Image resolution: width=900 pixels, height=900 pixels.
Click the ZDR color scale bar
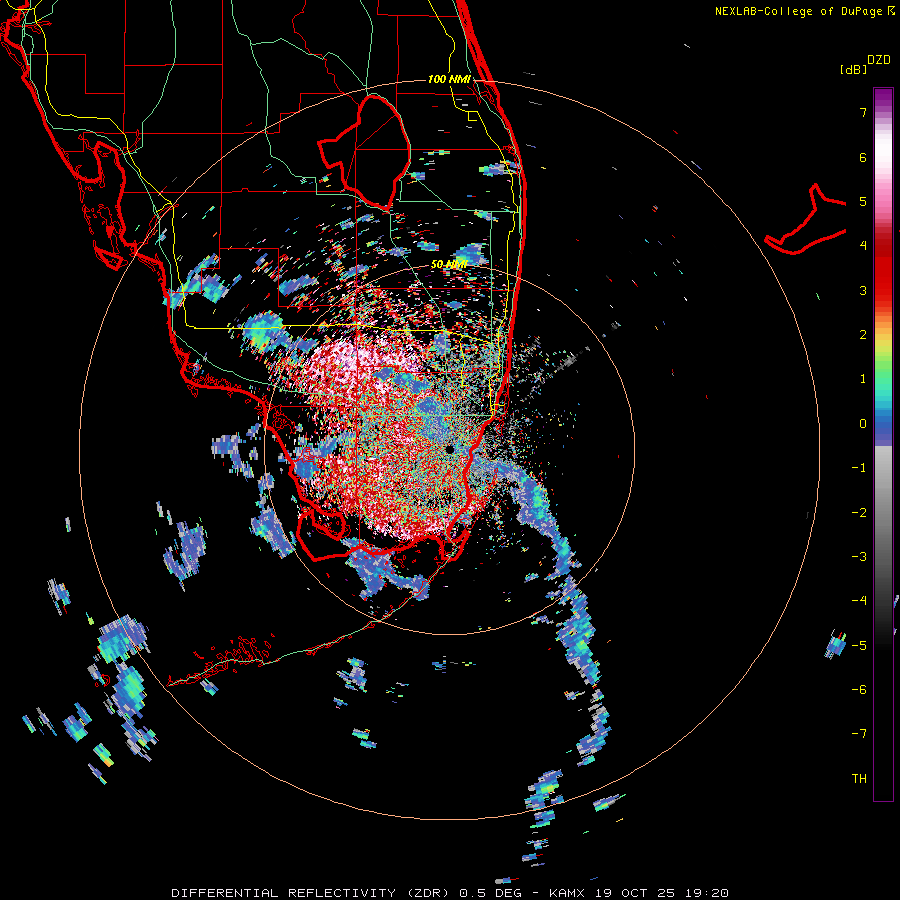[x=883, y=444]
